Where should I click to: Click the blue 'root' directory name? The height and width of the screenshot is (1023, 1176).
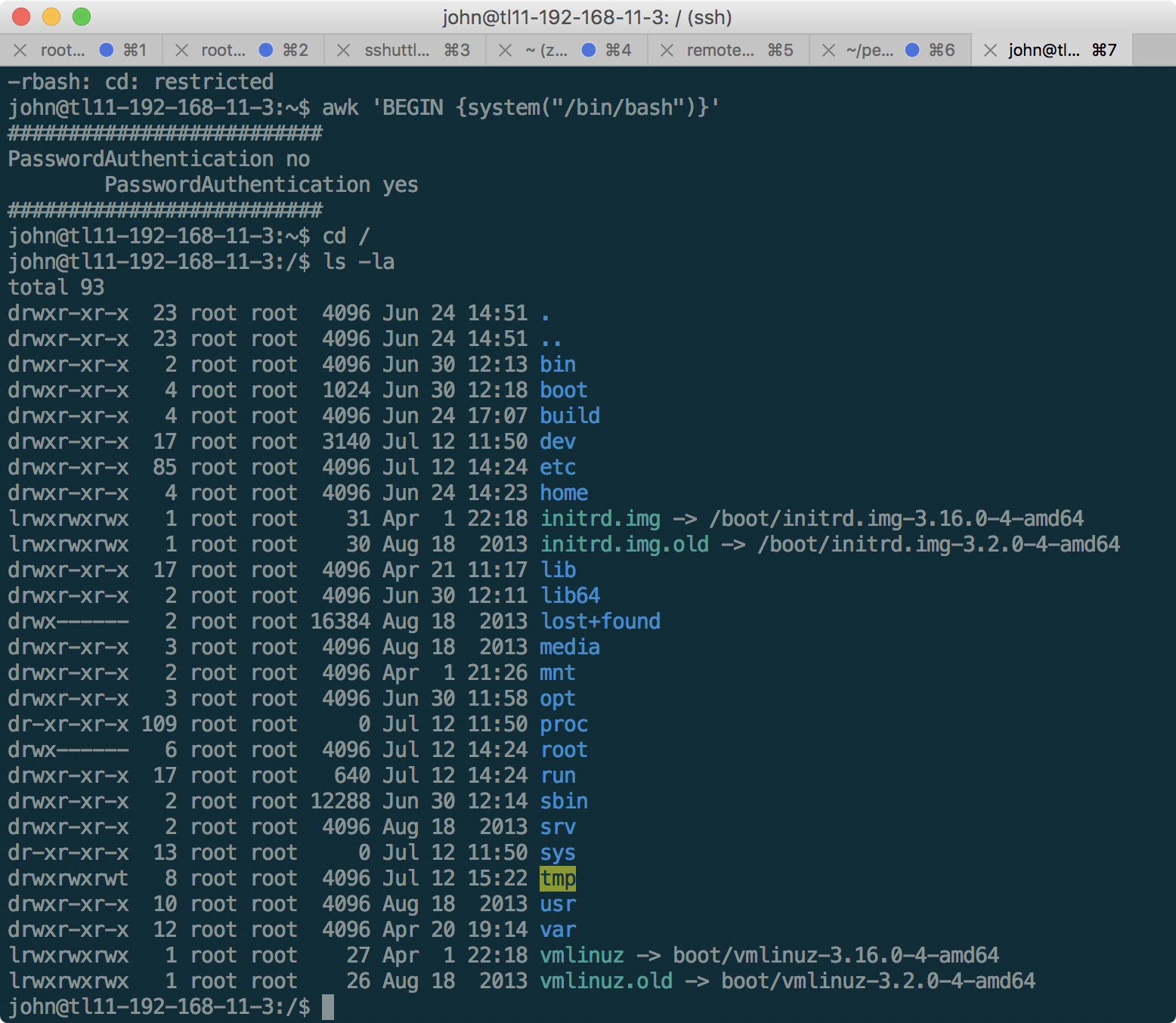point(564,749)
